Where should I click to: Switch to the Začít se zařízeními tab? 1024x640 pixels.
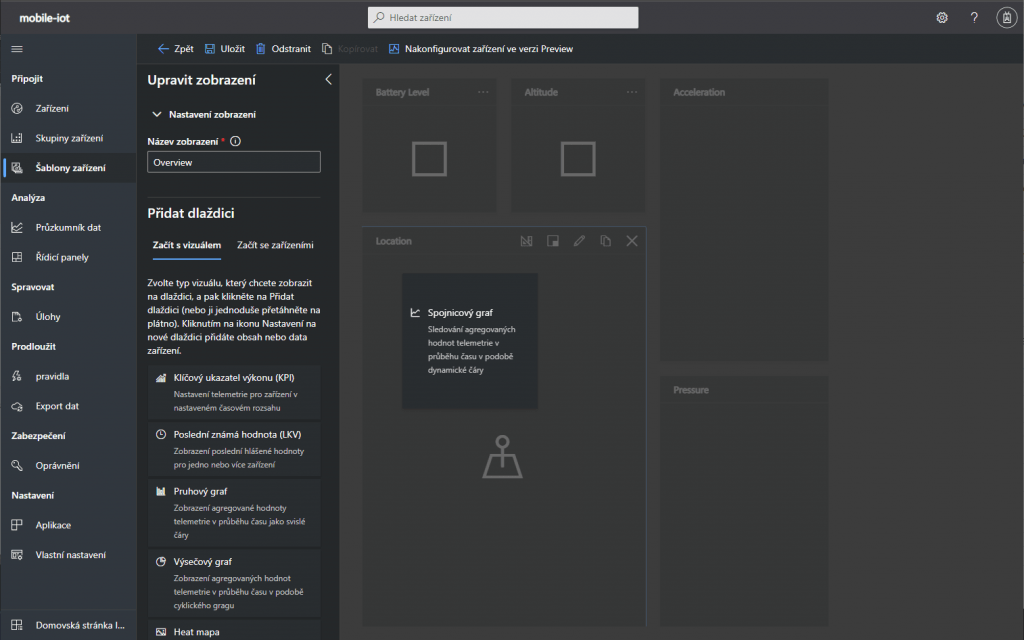275,244
